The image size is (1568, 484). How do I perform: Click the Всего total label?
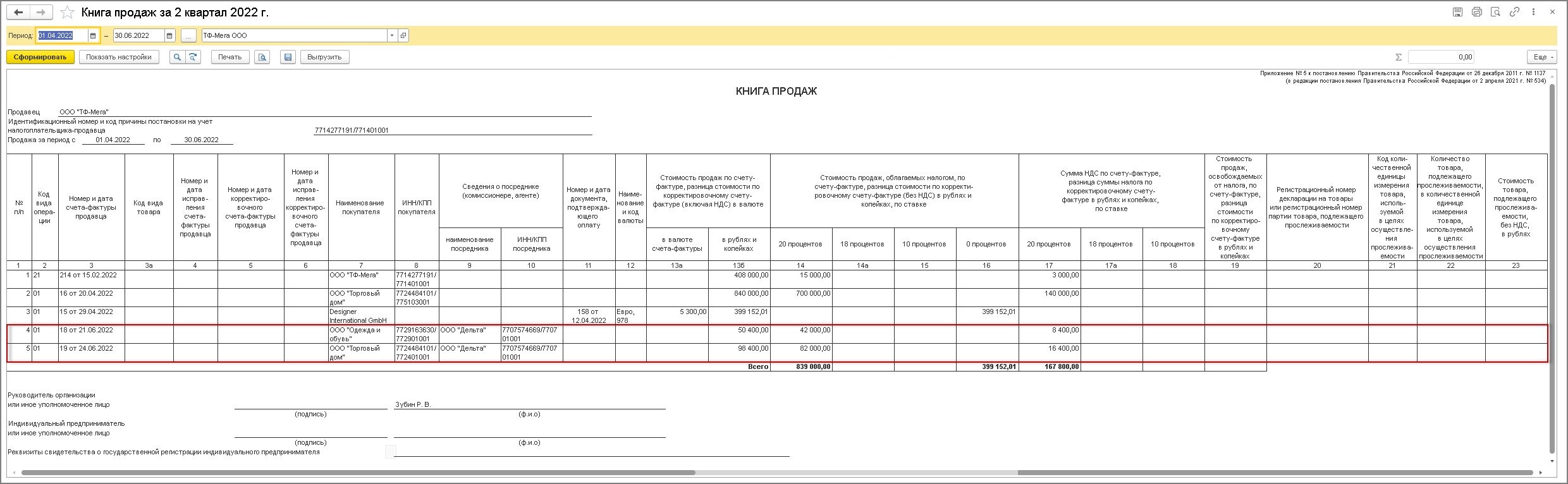coord(758,366)
